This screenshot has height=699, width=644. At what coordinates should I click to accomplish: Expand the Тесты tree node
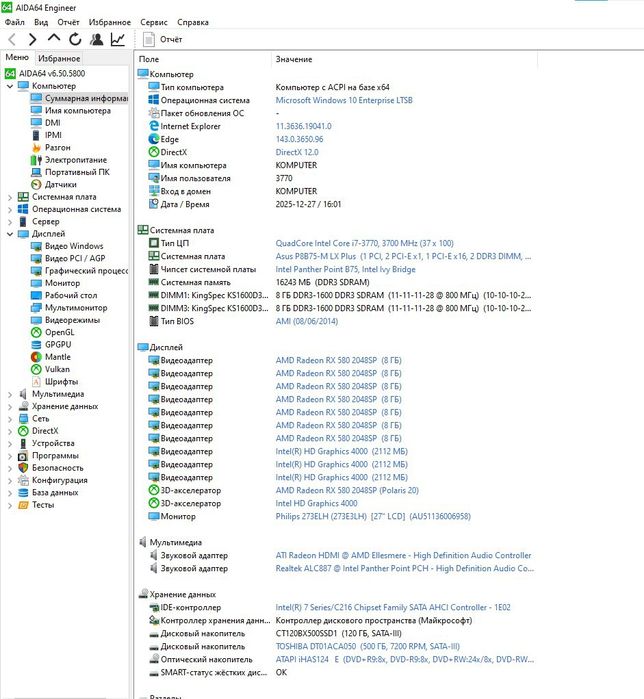(x=10, y=505)
